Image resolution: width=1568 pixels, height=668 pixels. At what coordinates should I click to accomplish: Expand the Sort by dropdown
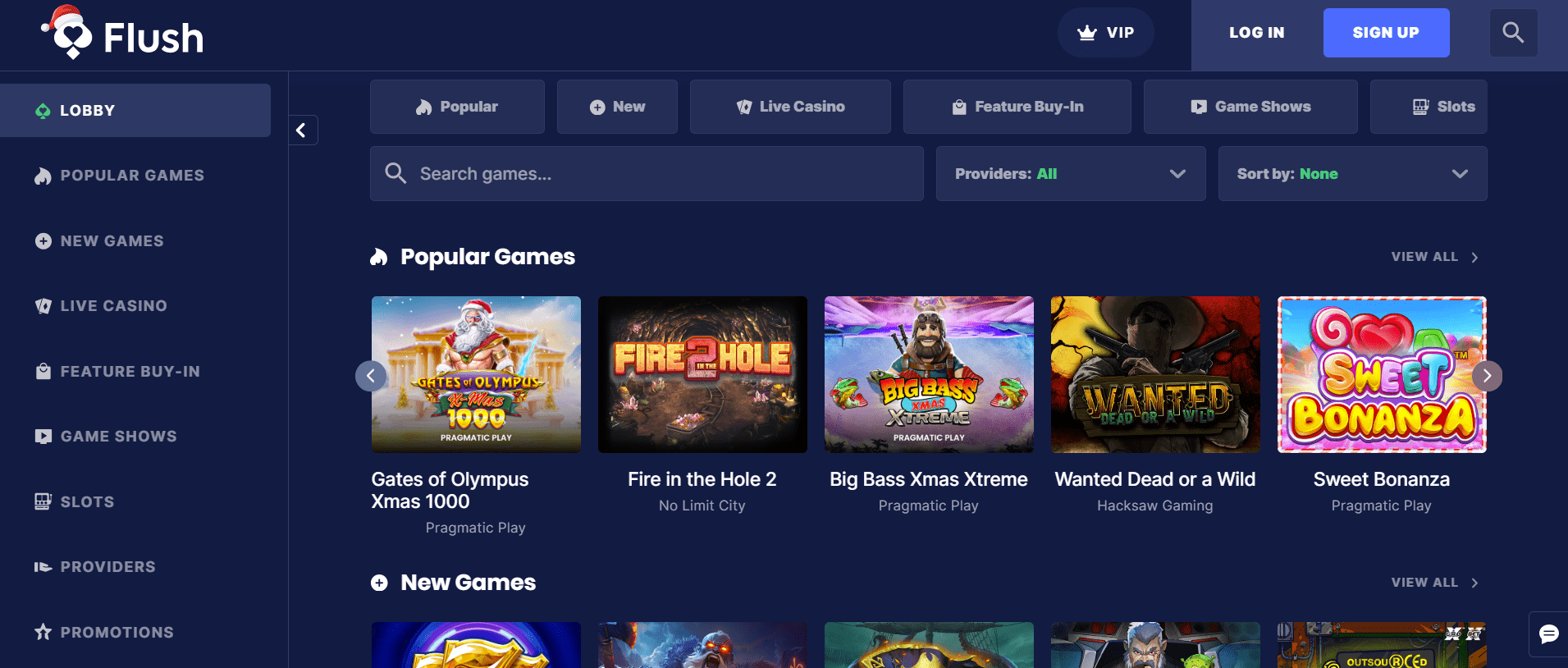pos(1351,174)
